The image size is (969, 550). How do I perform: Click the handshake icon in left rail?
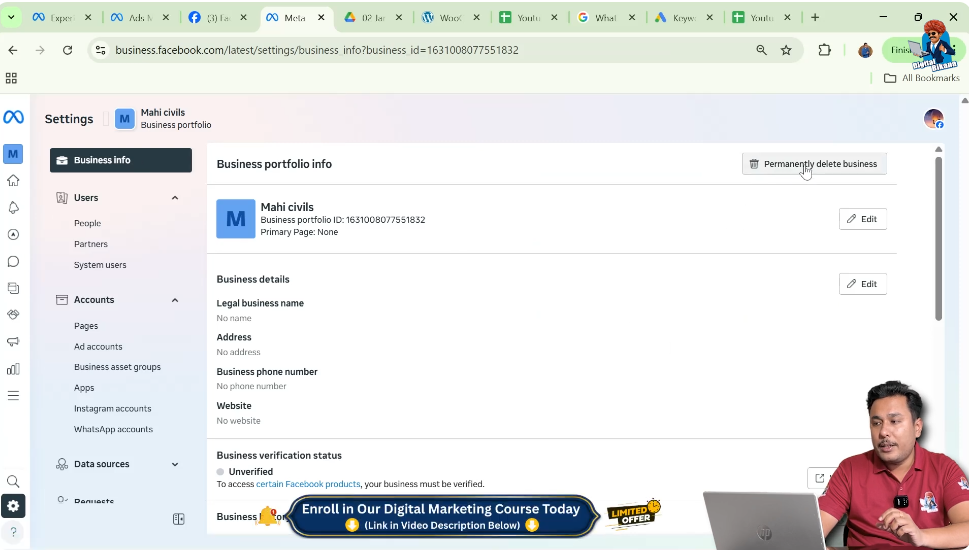(13, 315)
